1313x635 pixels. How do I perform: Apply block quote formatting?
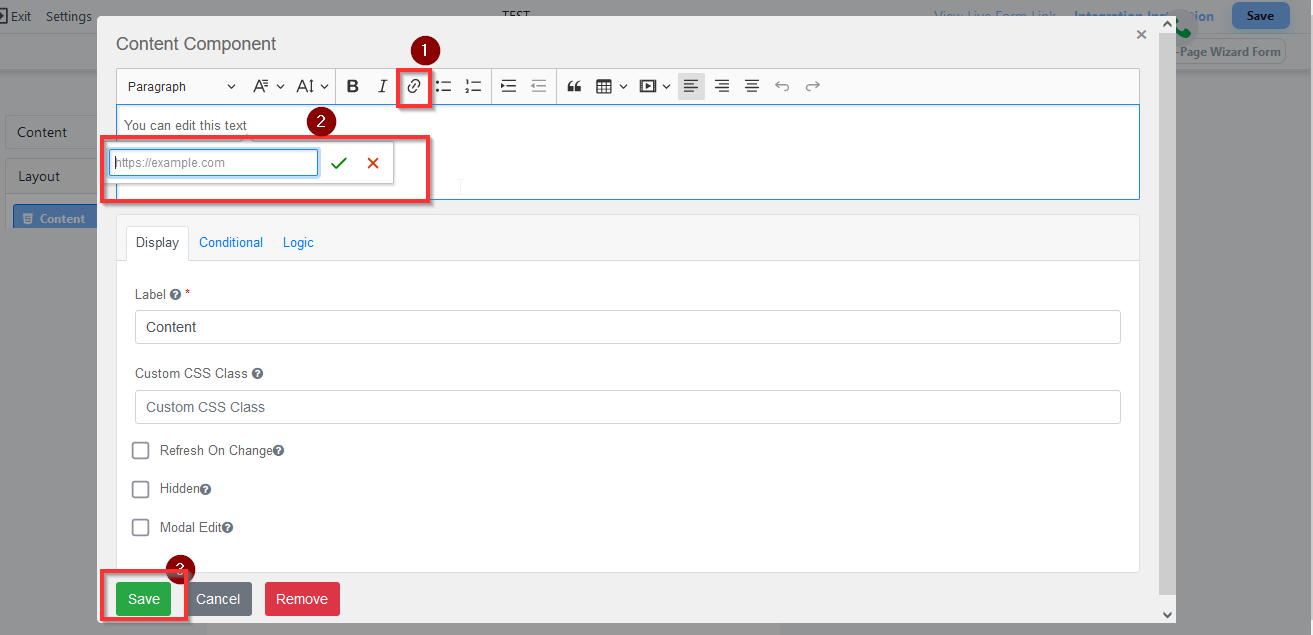coord(574,87)
